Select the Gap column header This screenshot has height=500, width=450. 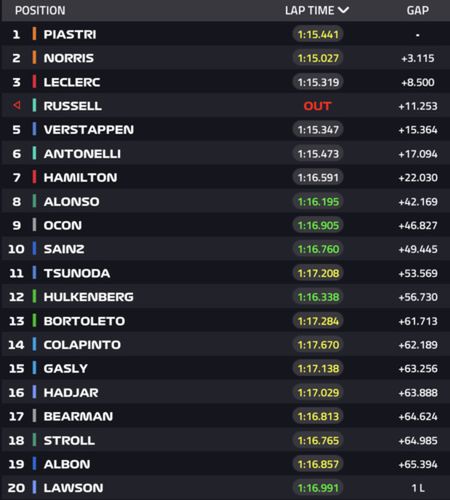click(x=417, y=11)
